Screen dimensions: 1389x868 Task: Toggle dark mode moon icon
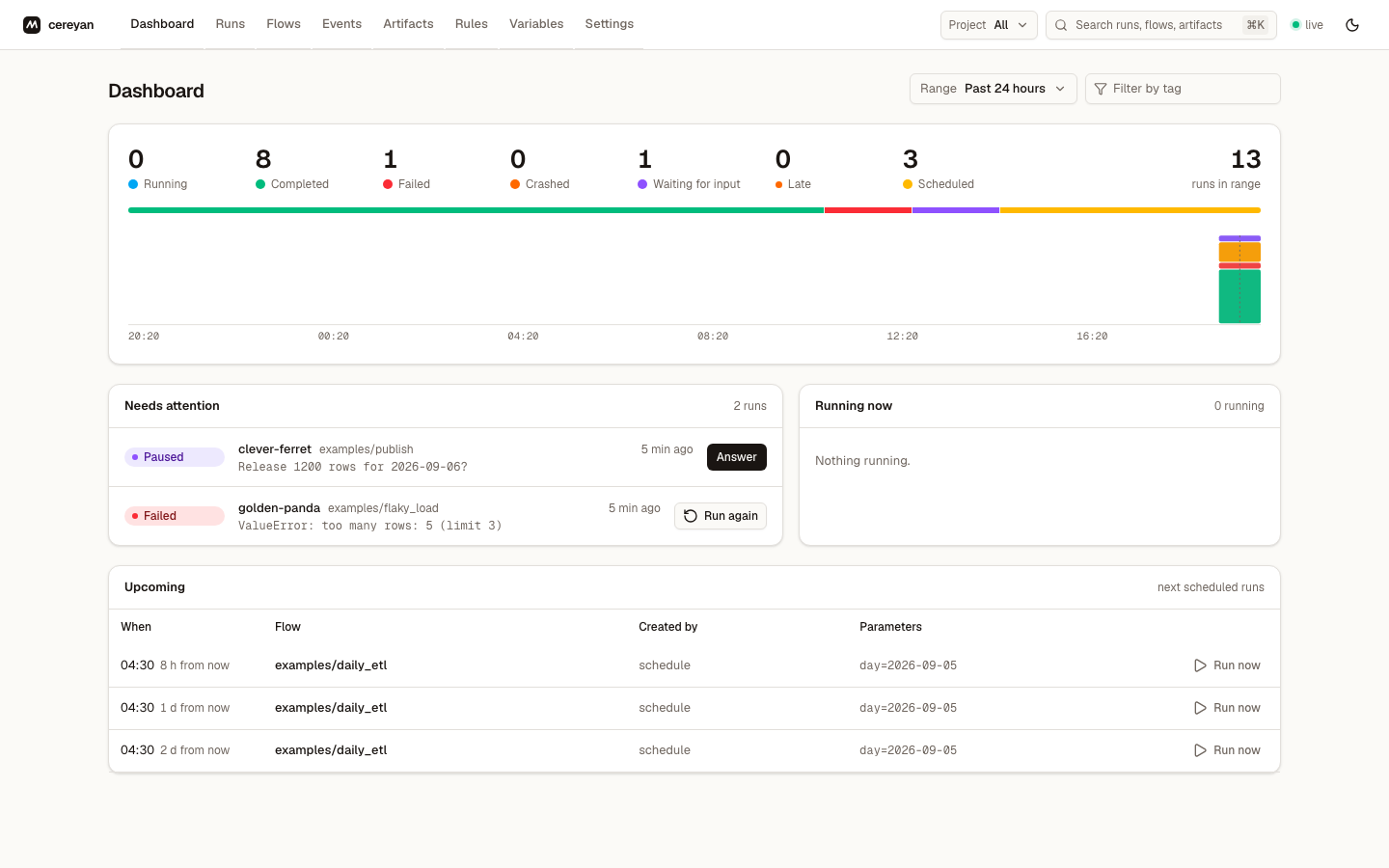tap(1352, 25)
